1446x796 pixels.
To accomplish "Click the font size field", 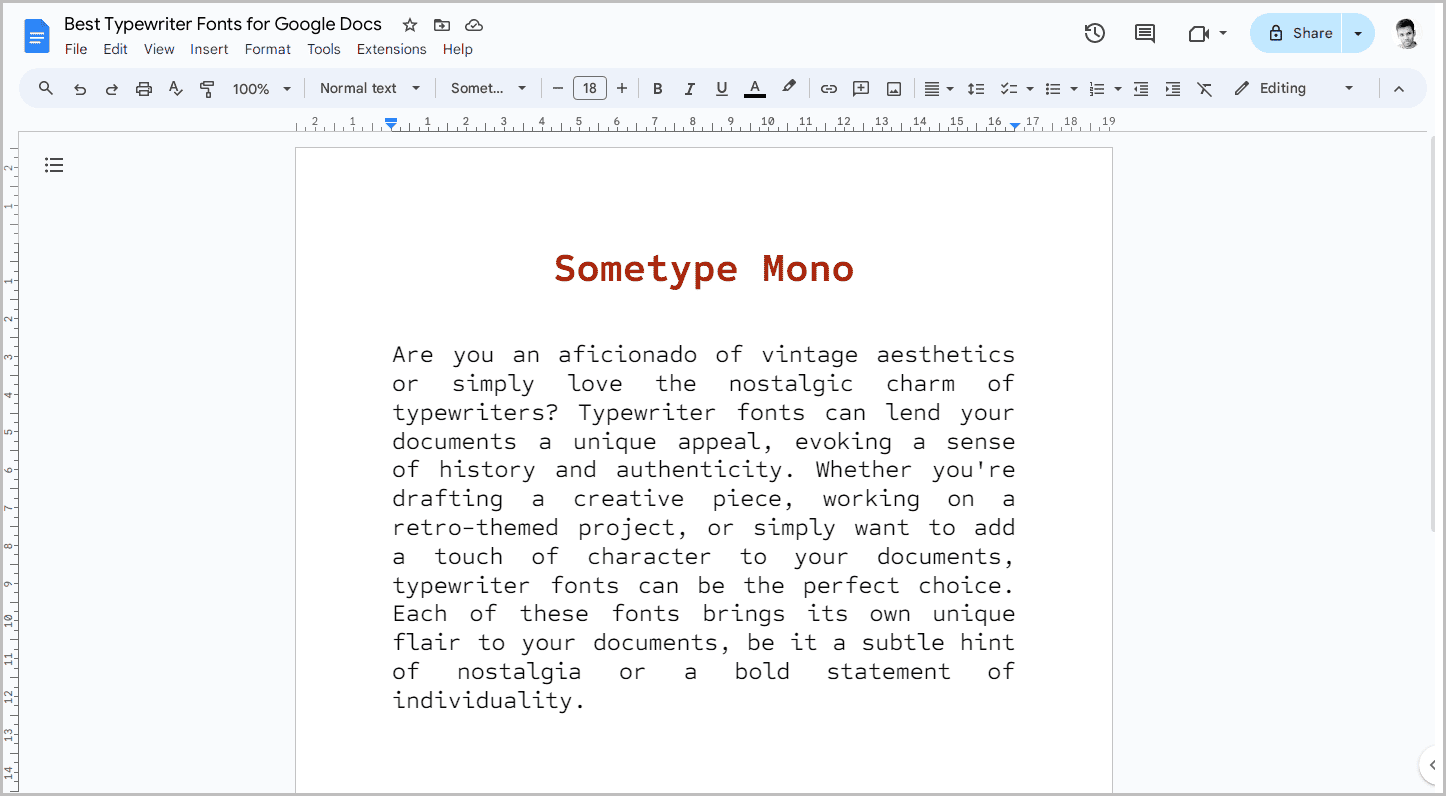I will (x=590, y=89).
